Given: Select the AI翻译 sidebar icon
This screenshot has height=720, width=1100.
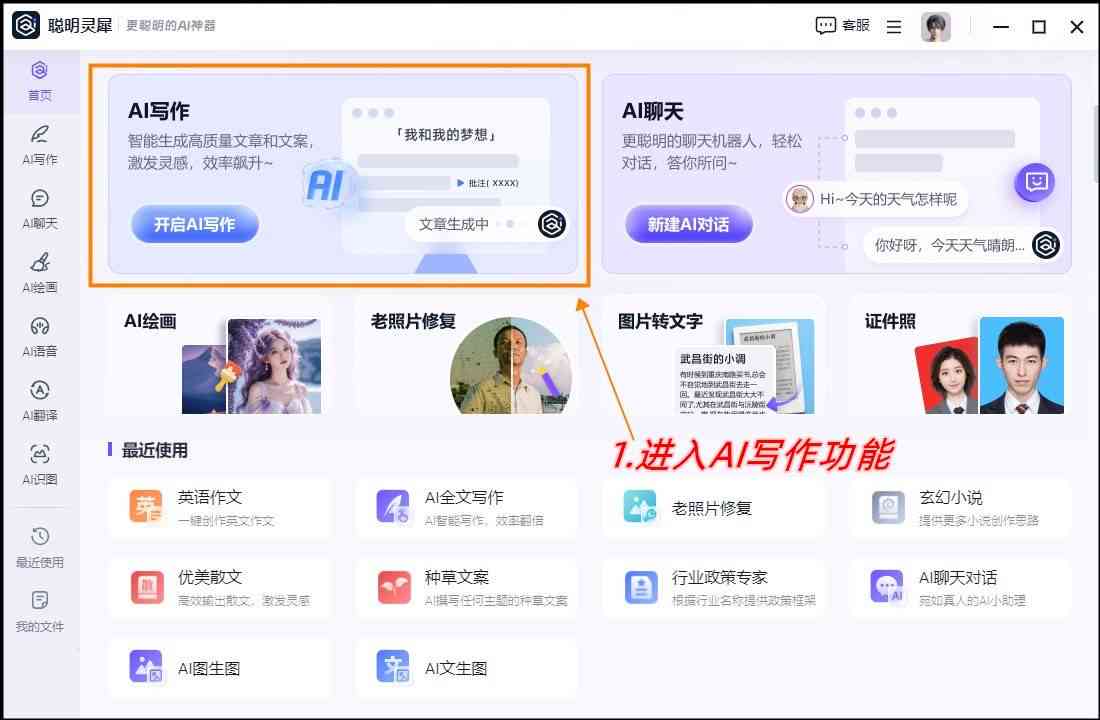Looking at the screenshot, I should coord(39,399).
